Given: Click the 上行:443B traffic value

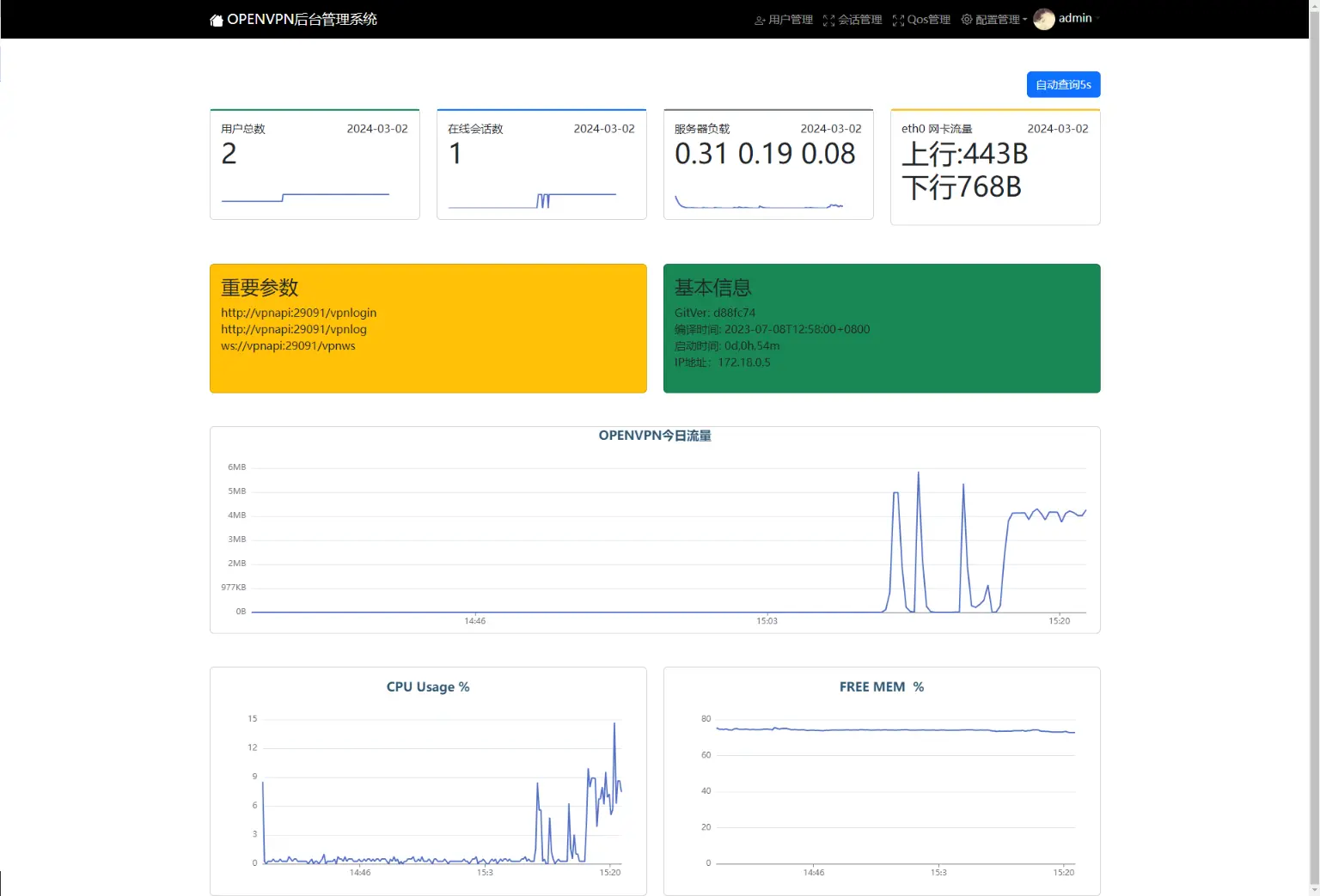Looking at the screenshot, I should tap(964, 154).
